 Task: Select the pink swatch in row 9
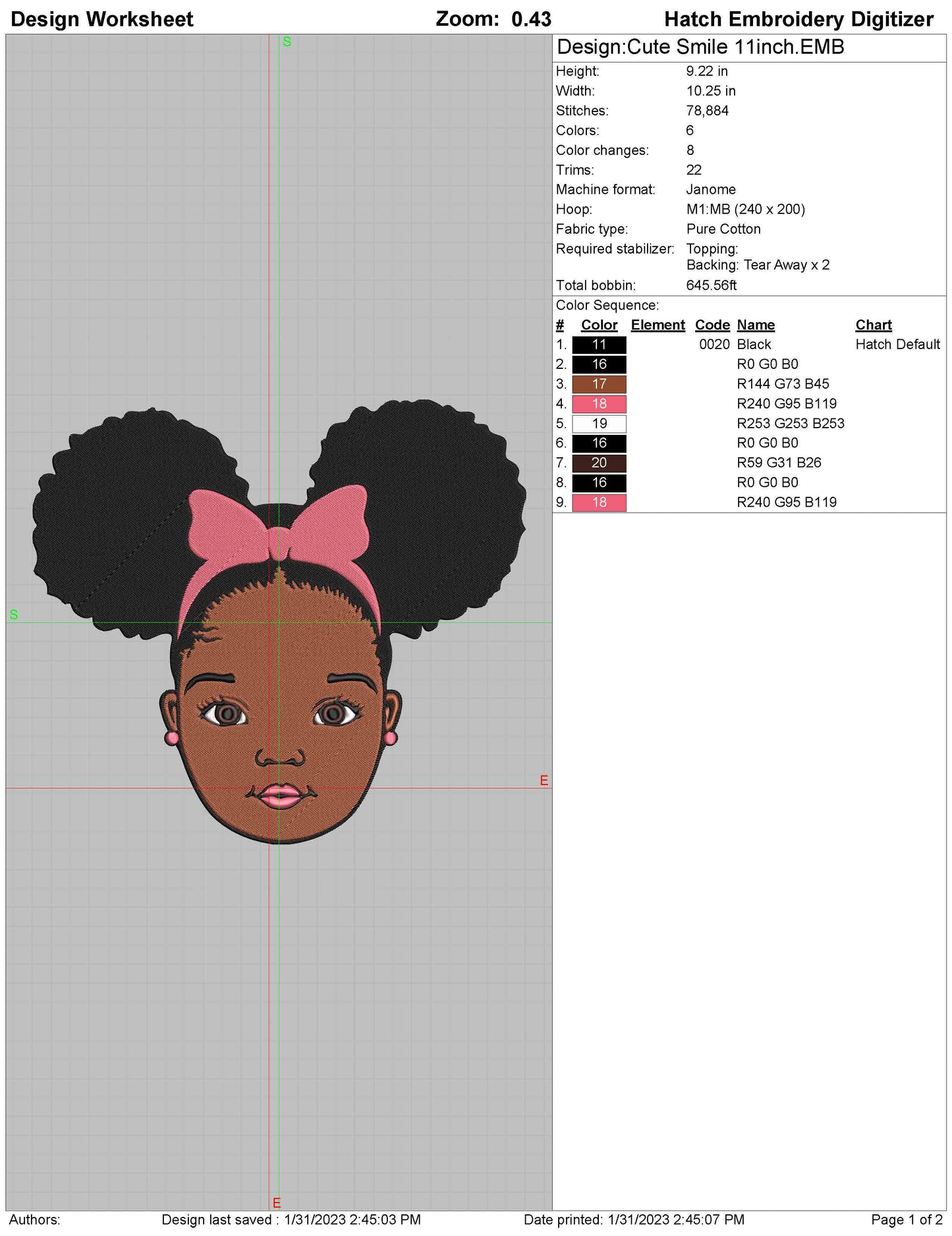598,503
